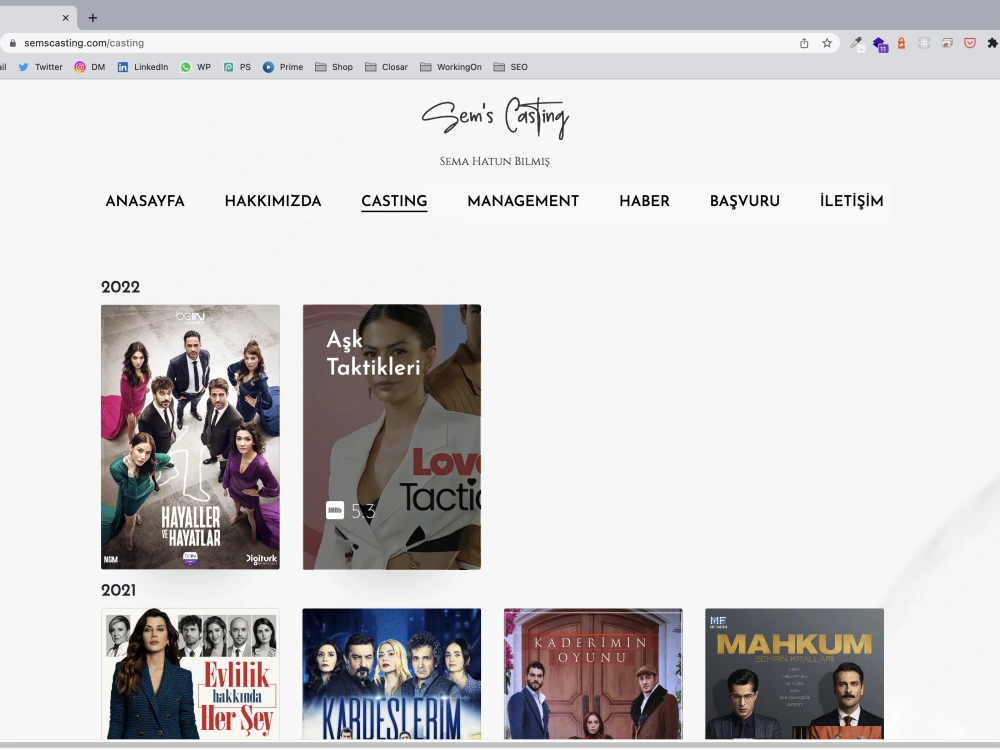Open the Twitter bookmark
The width and height of the screenshot is (1000, 750).
pyautogui.click(x=40, y=67)
